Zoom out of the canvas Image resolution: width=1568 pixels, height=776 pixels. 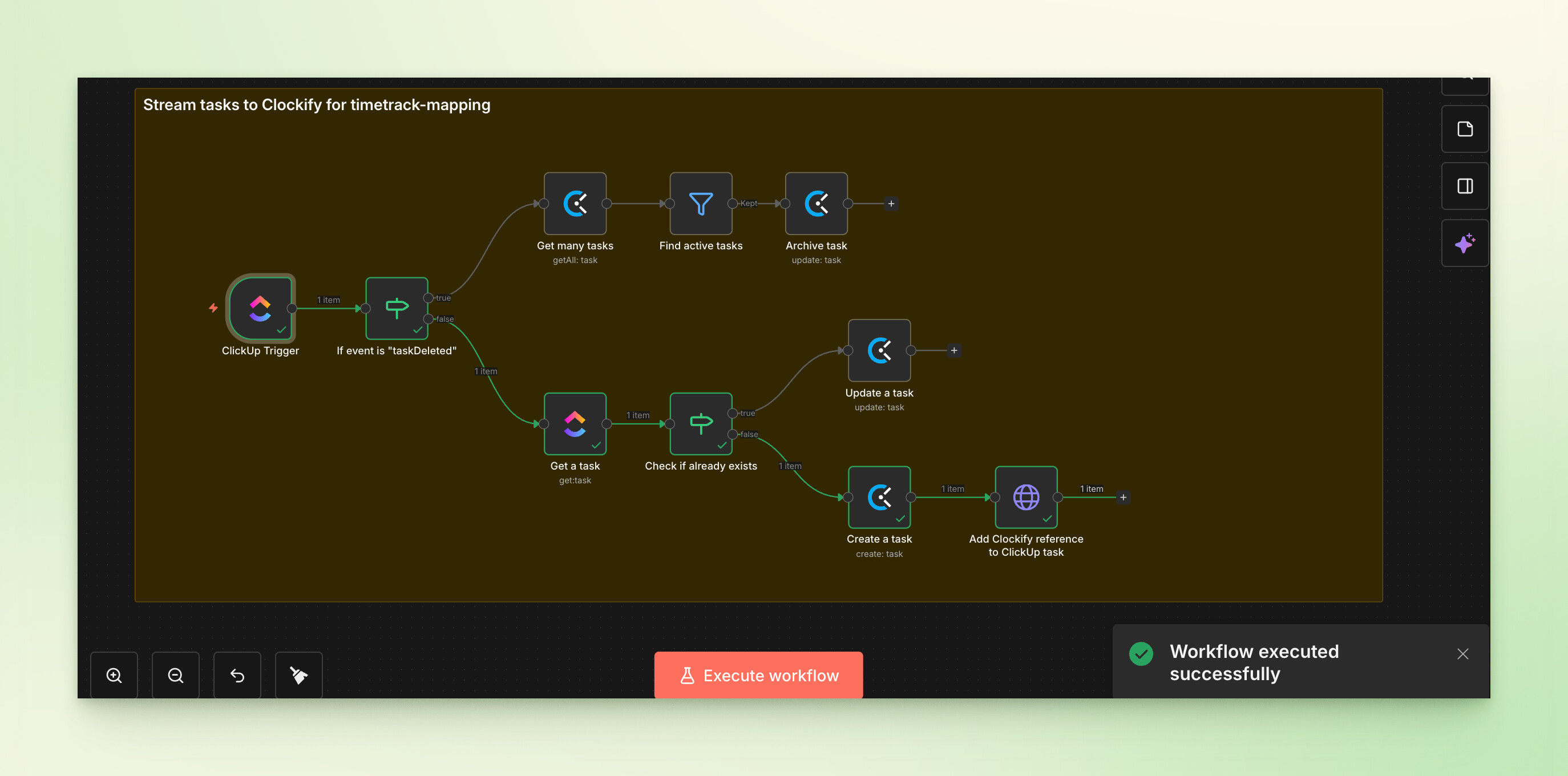(175, 675)
